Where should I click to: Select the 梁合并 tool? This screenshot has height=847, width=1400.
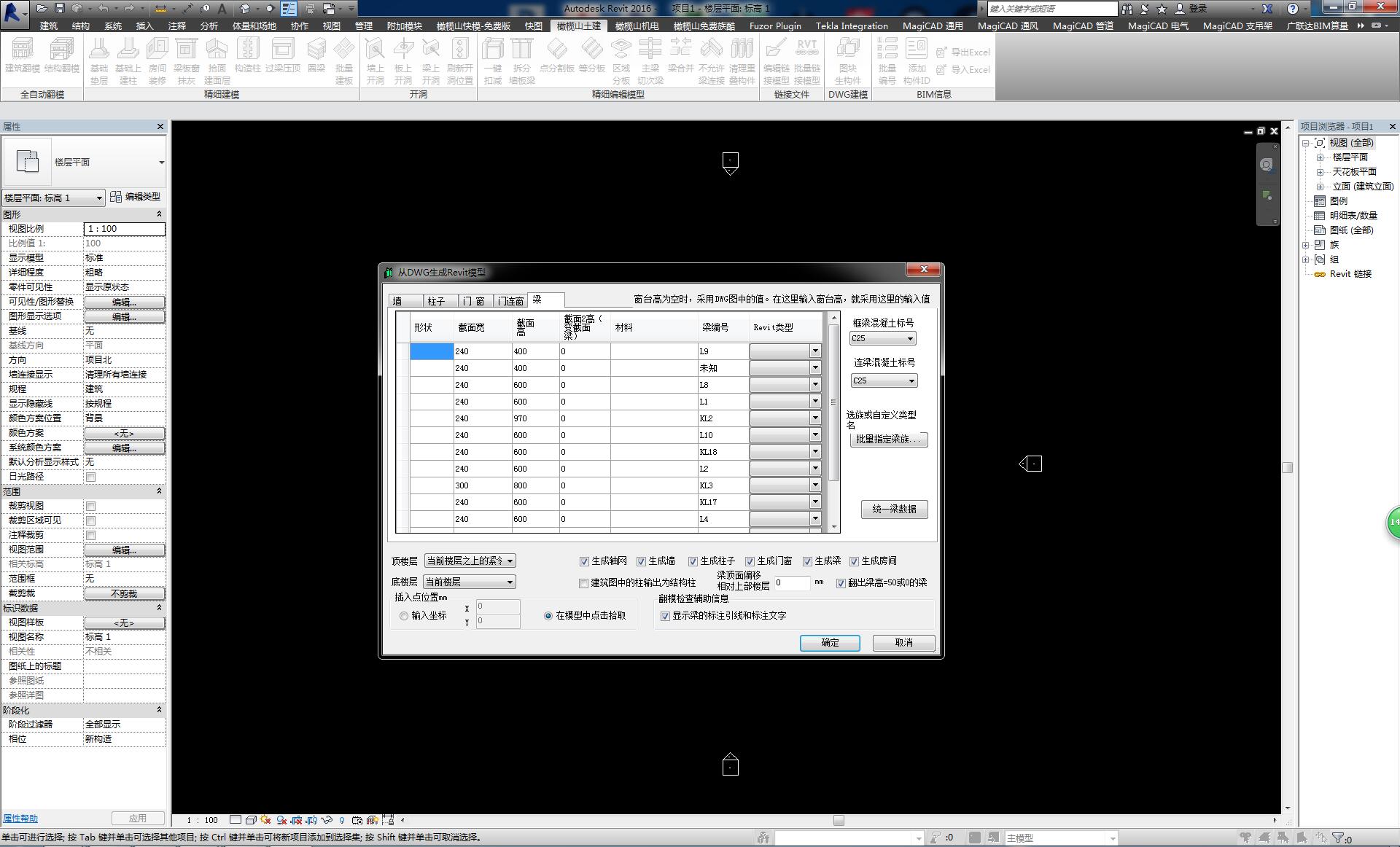(681, 55)
